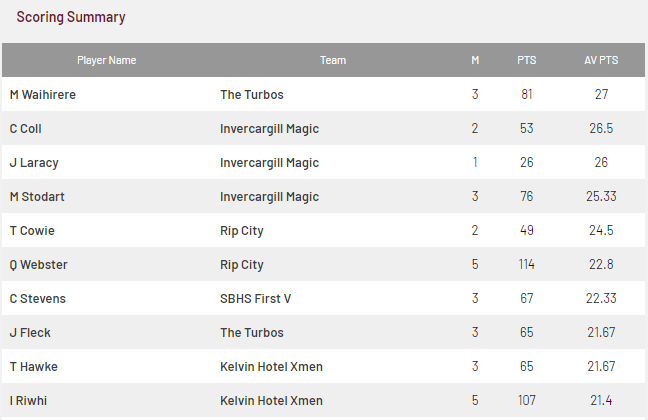
Task: Click average points value 22.33
Action: [601, 298]
